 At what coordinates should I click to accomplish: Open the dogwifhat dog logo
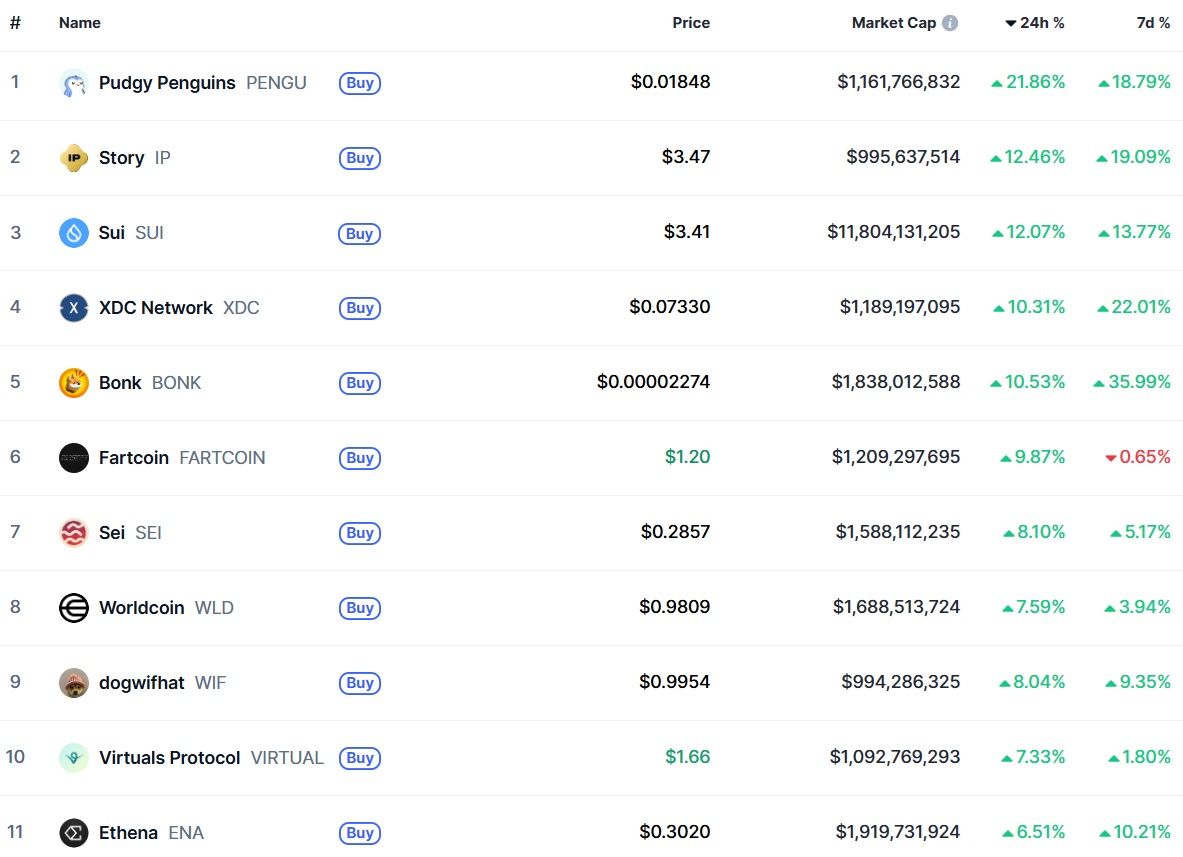tap(73, 683)
